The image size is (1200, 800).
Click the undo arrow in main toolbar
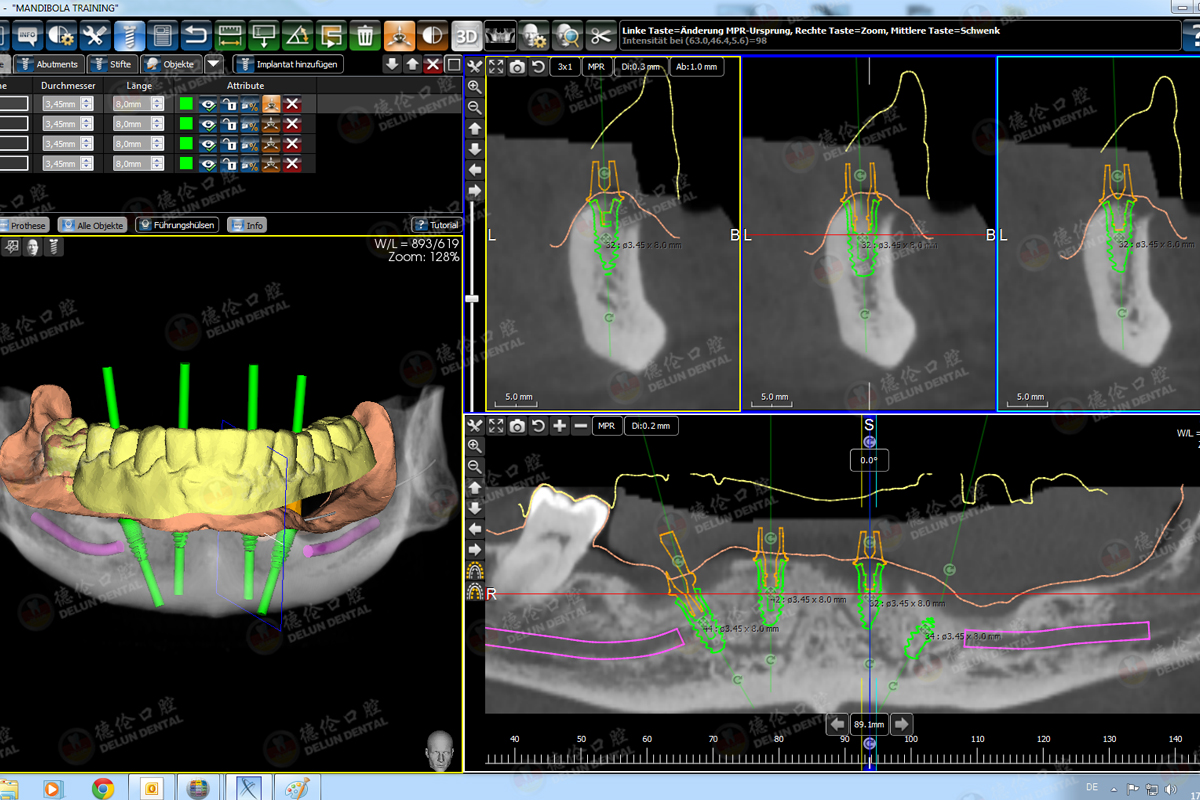click(195, 37)
